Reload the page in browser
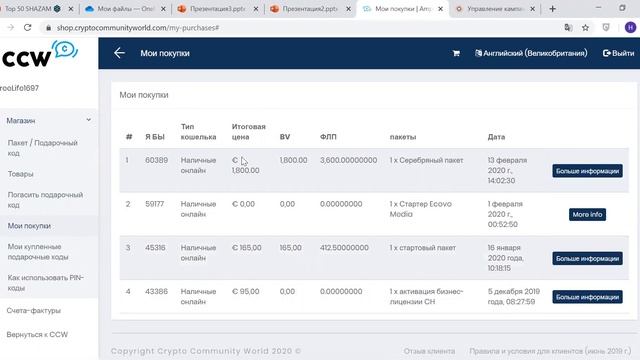This screenshot has width=640, height=360. (x=27, y=27)
